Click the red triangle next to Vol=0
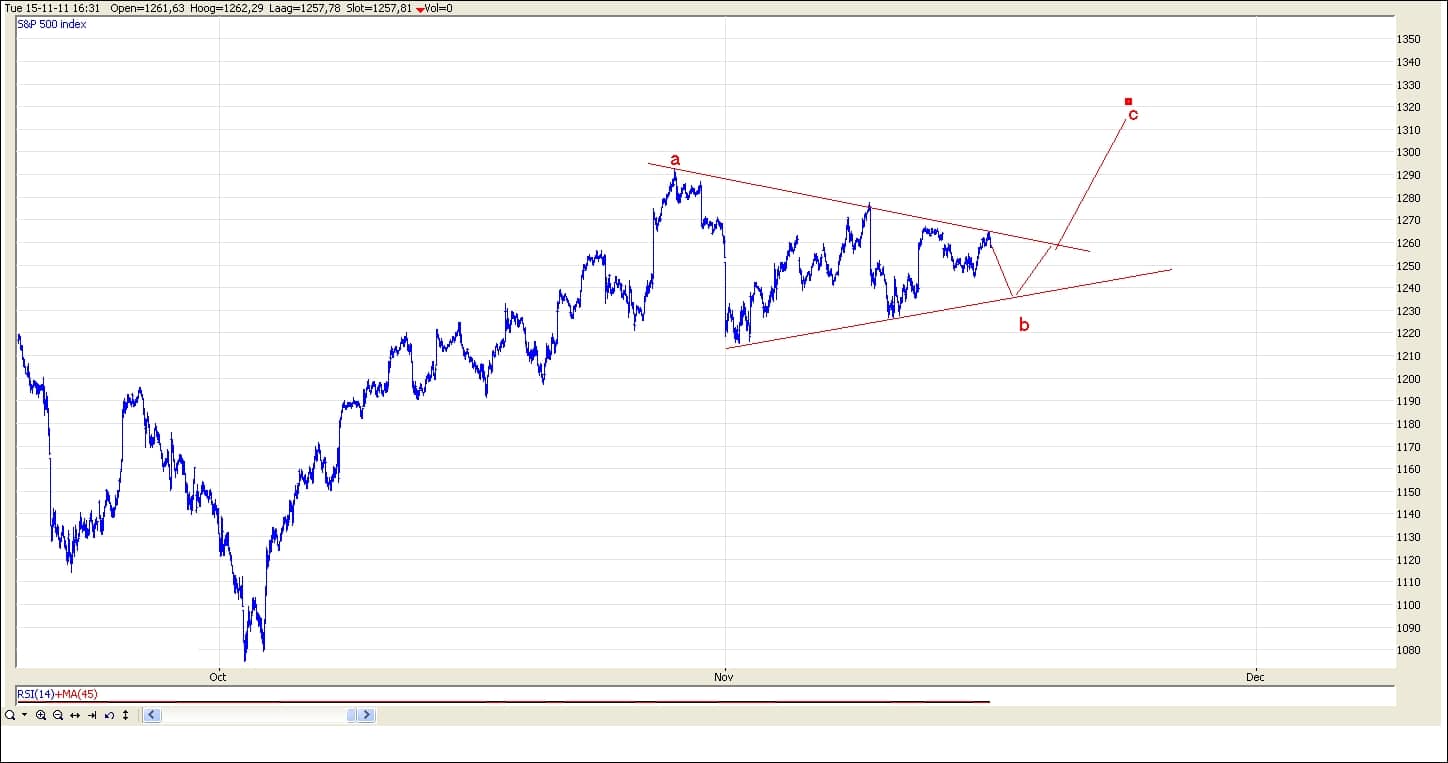Screen dimensions: 1448x763 419,9
